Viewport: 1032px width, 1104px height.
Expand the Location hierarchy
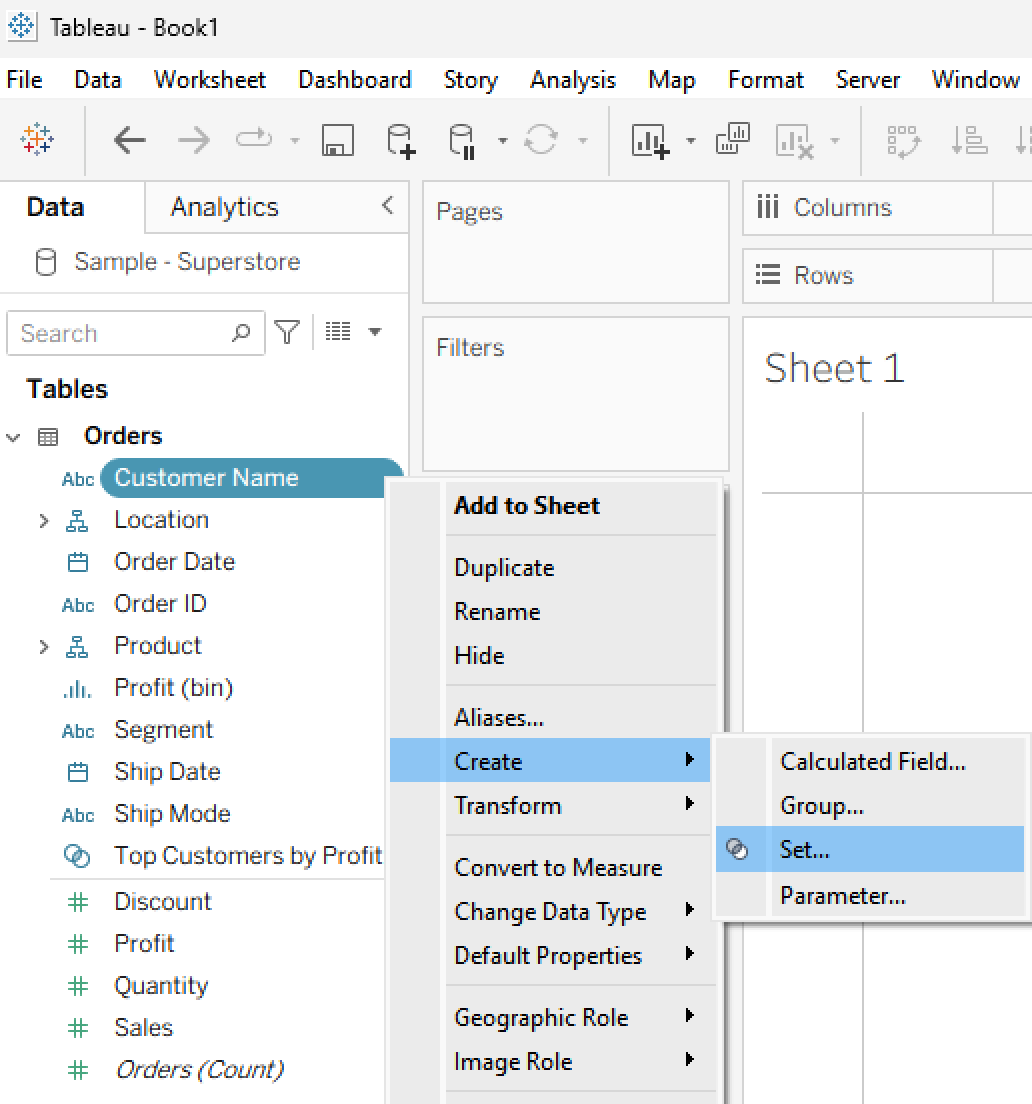tap(44, 521)
